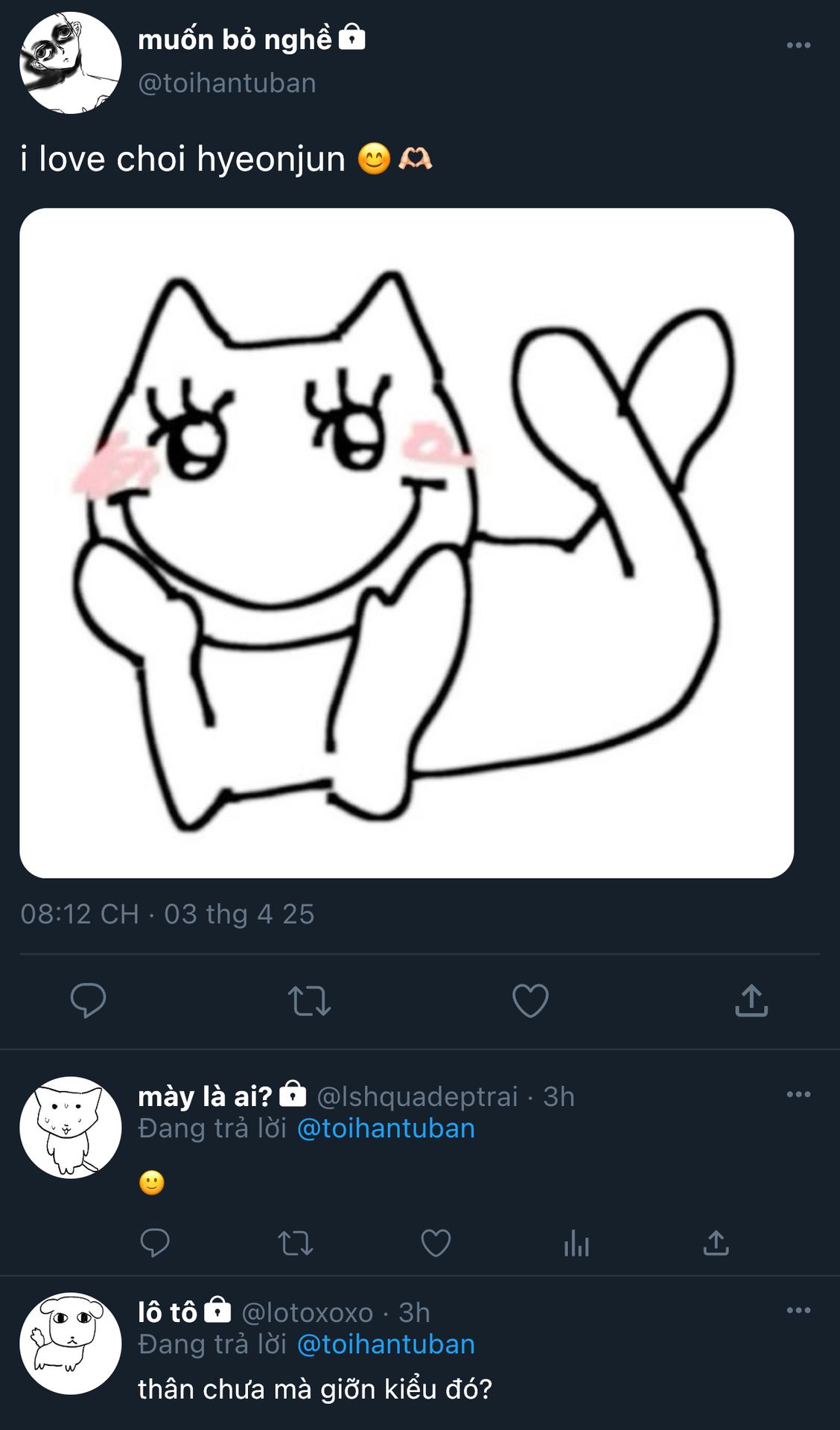Open more options for the main tweet
Screen dimensions: 840x1430
798,45
